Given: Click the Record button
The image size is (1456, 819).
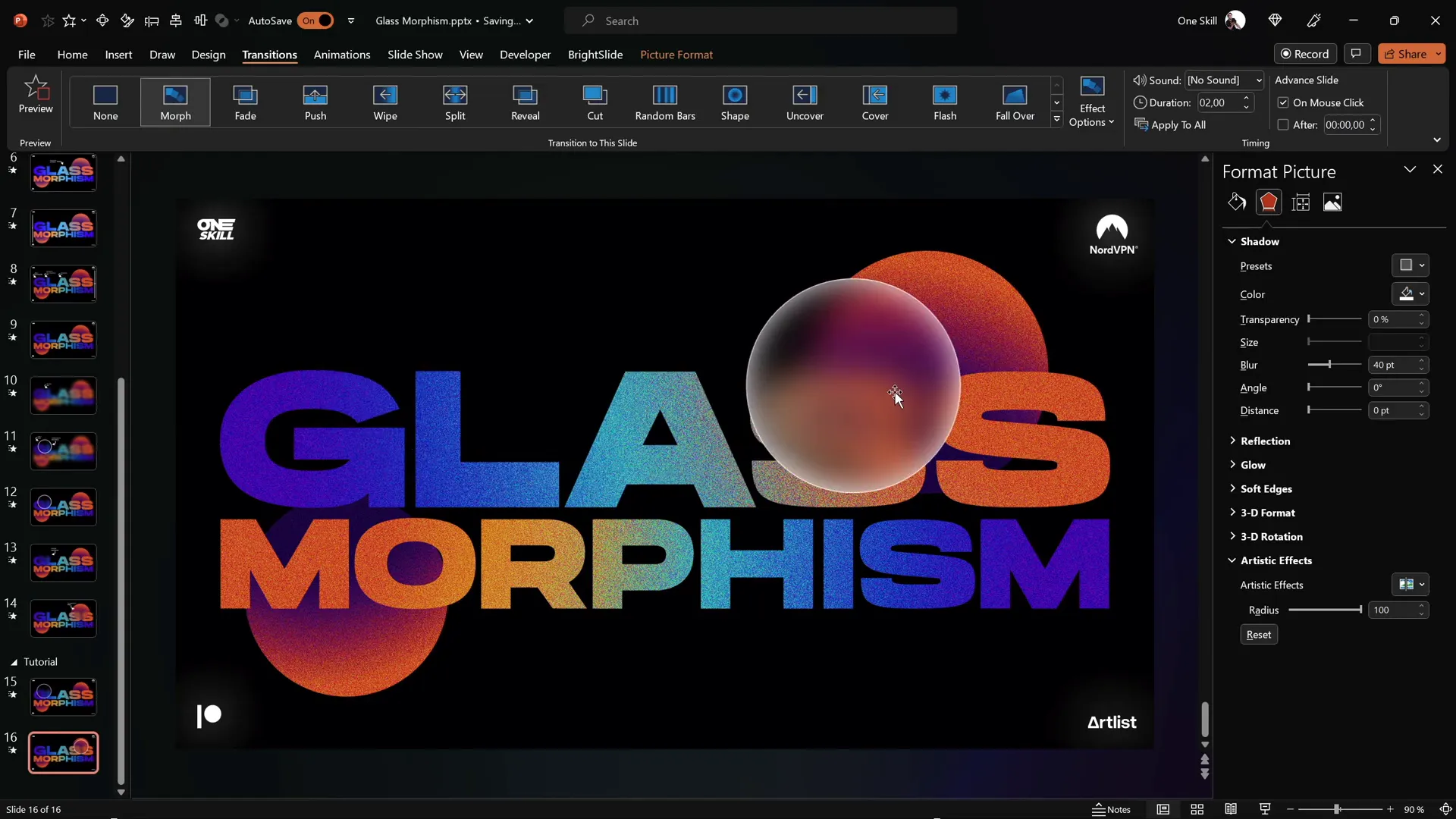Looking at the screenshot, I should (1306, 54).
